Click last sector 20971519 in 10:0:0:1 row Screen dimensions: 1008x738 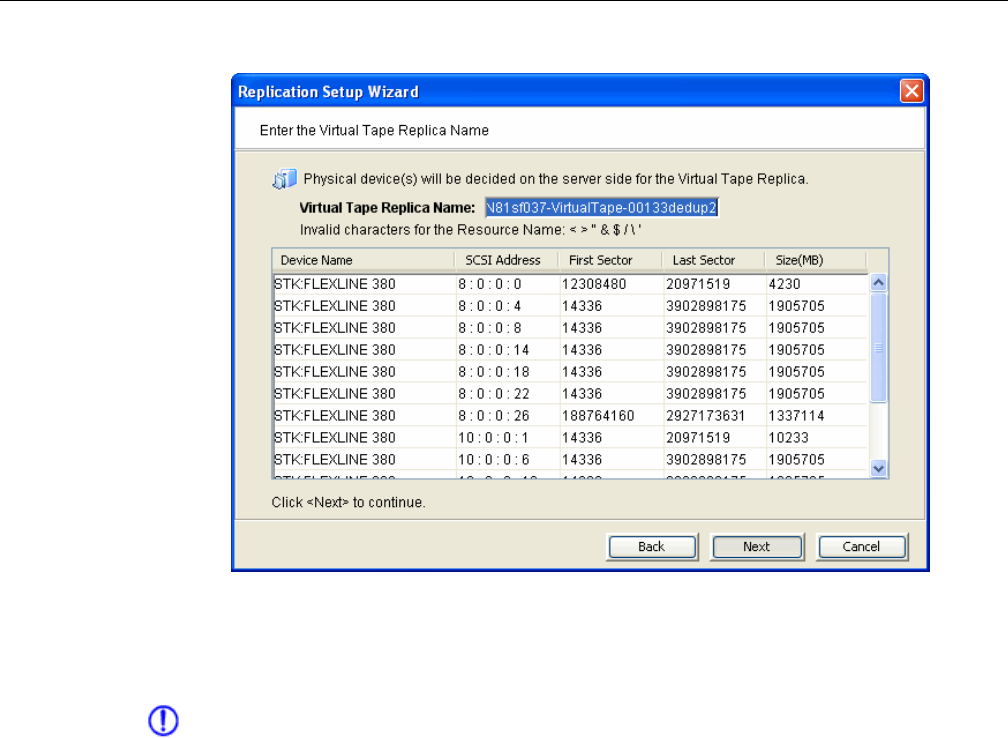click(698, 437)
